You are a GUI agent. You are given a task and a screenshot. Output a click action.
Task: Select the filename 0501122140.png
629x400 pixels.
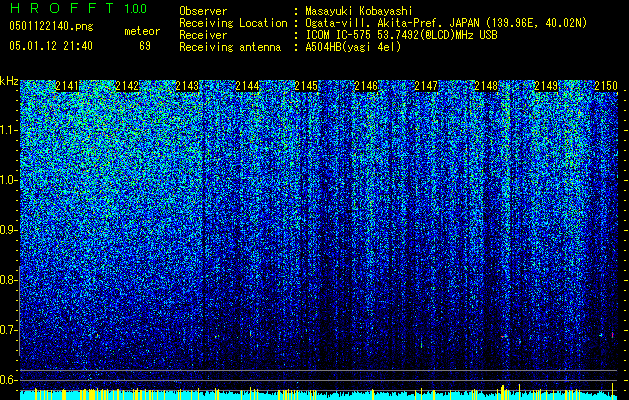pyautogui.click(x=51, y=27)
